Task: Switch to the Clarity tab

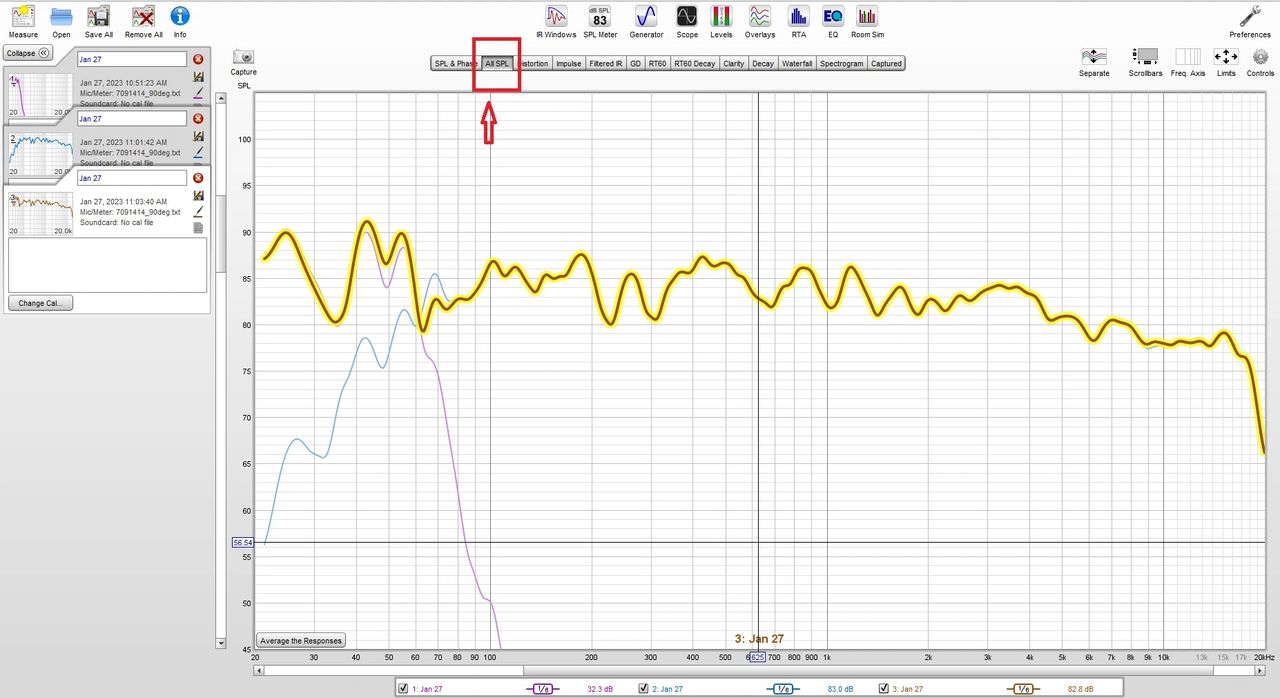Action: [734, 63]
